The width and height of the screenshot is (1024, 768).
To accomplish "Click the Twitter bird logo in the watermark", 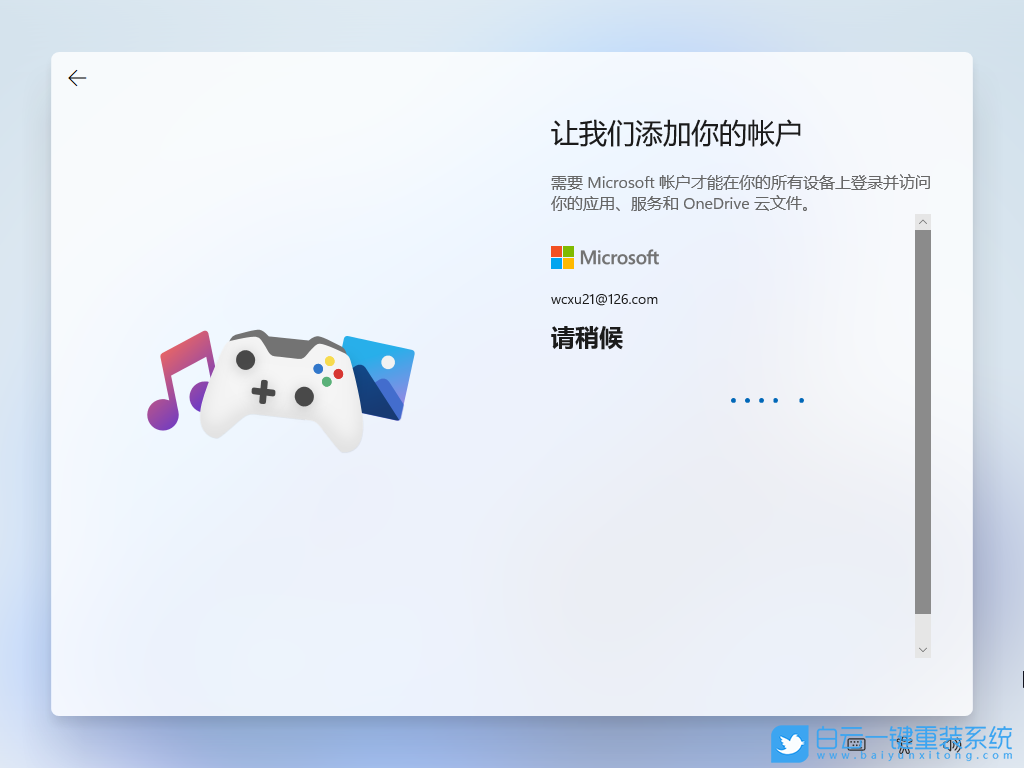I will click(790, 744).
